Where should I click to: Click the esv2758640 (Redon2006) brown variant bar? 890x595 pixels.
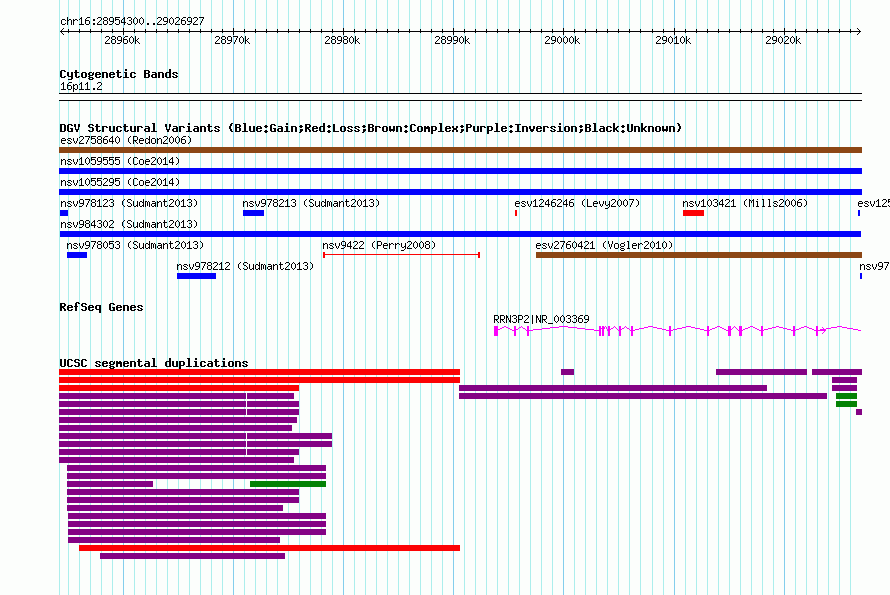pyautogui.click(x=460, y=150)
